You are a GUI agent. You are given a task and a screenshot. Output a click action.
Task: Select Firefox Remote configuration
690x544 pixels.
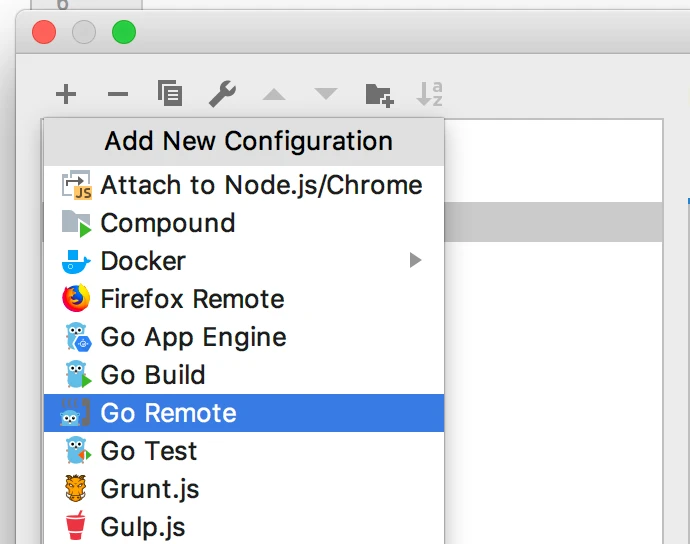244,299
